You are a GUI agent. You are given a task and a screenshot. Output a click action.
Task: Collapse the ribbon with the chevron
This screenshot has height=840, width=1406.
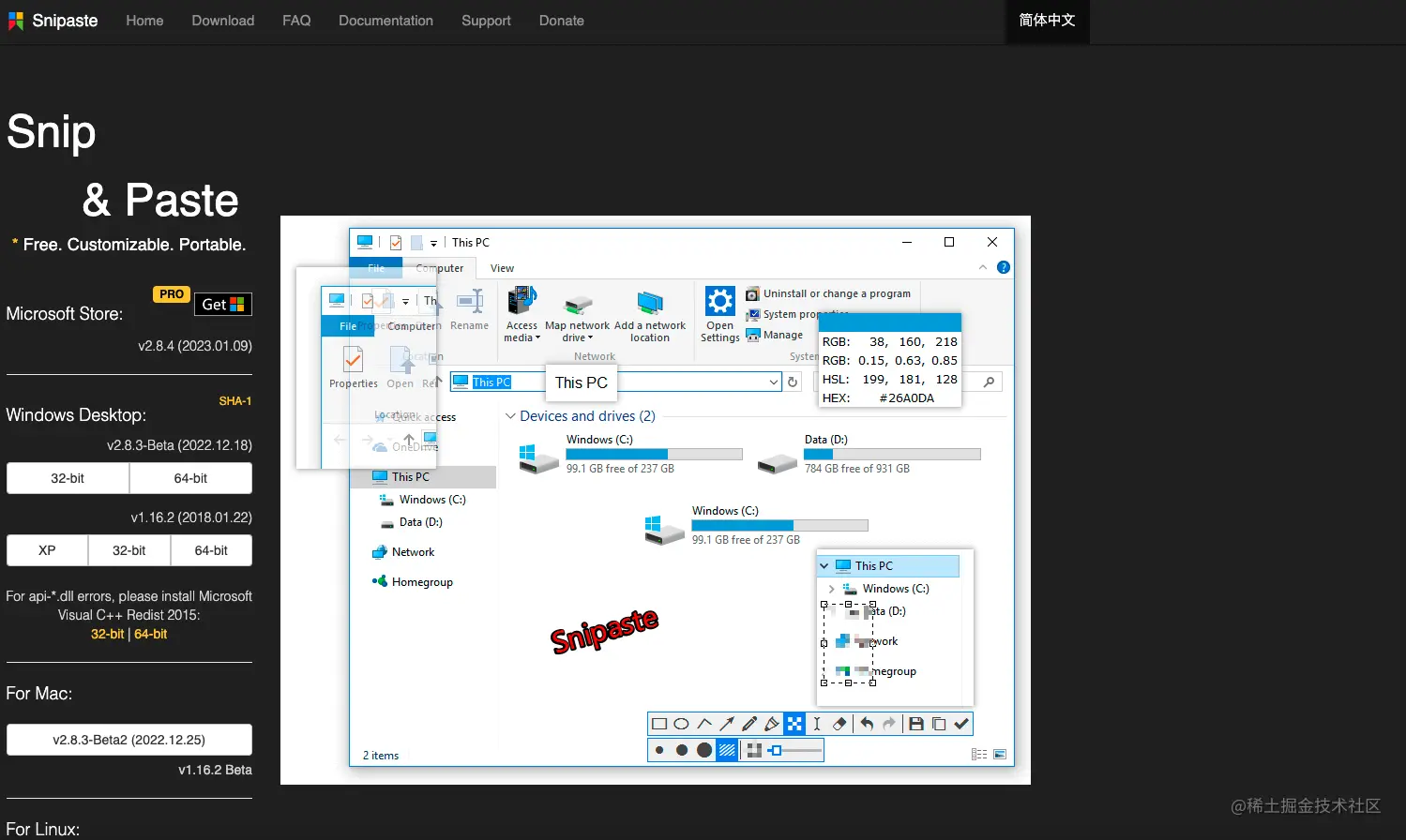[x=983, y=267]
